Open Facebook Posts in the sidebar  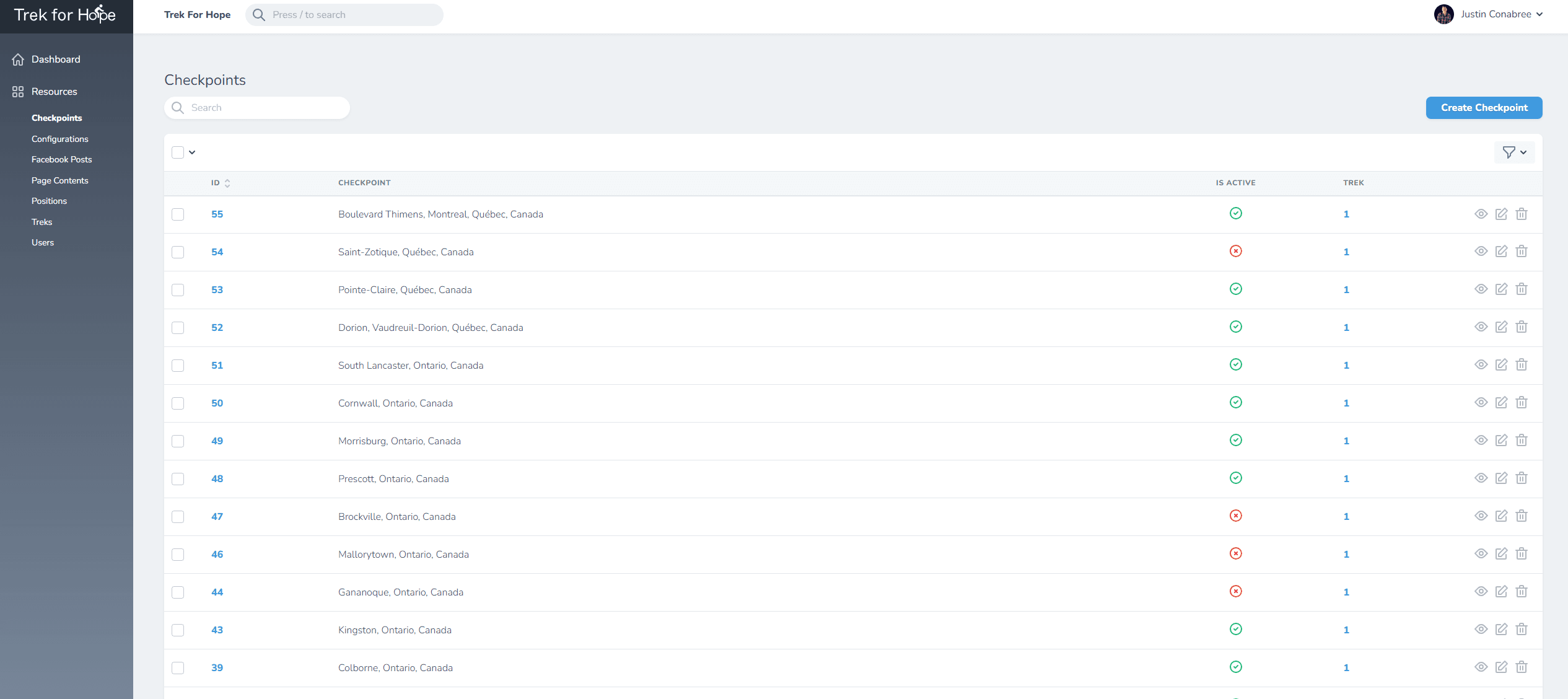61,159
